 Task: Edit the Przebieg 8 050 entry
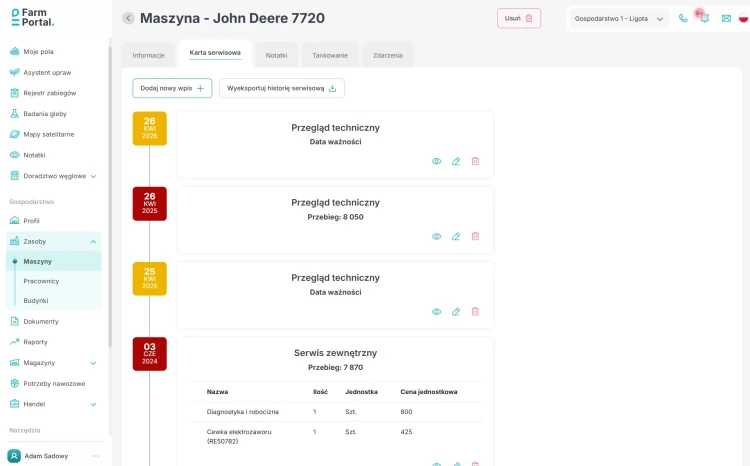pos(456,236)
